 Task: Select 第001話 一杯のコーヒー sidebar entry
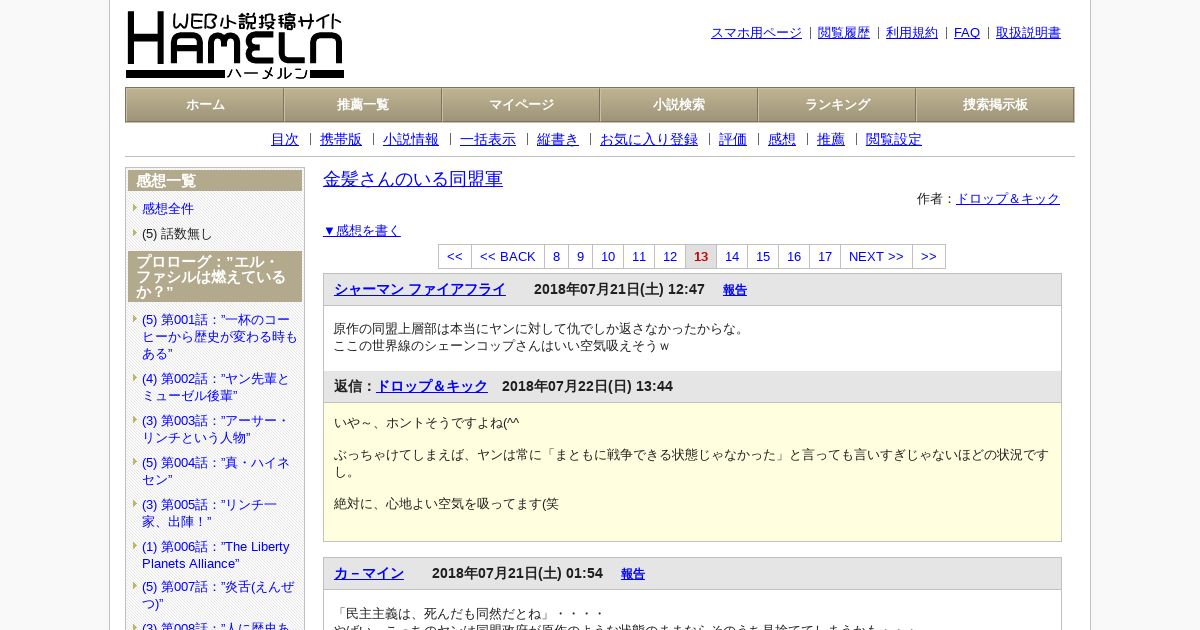click(x=220, y=337)
